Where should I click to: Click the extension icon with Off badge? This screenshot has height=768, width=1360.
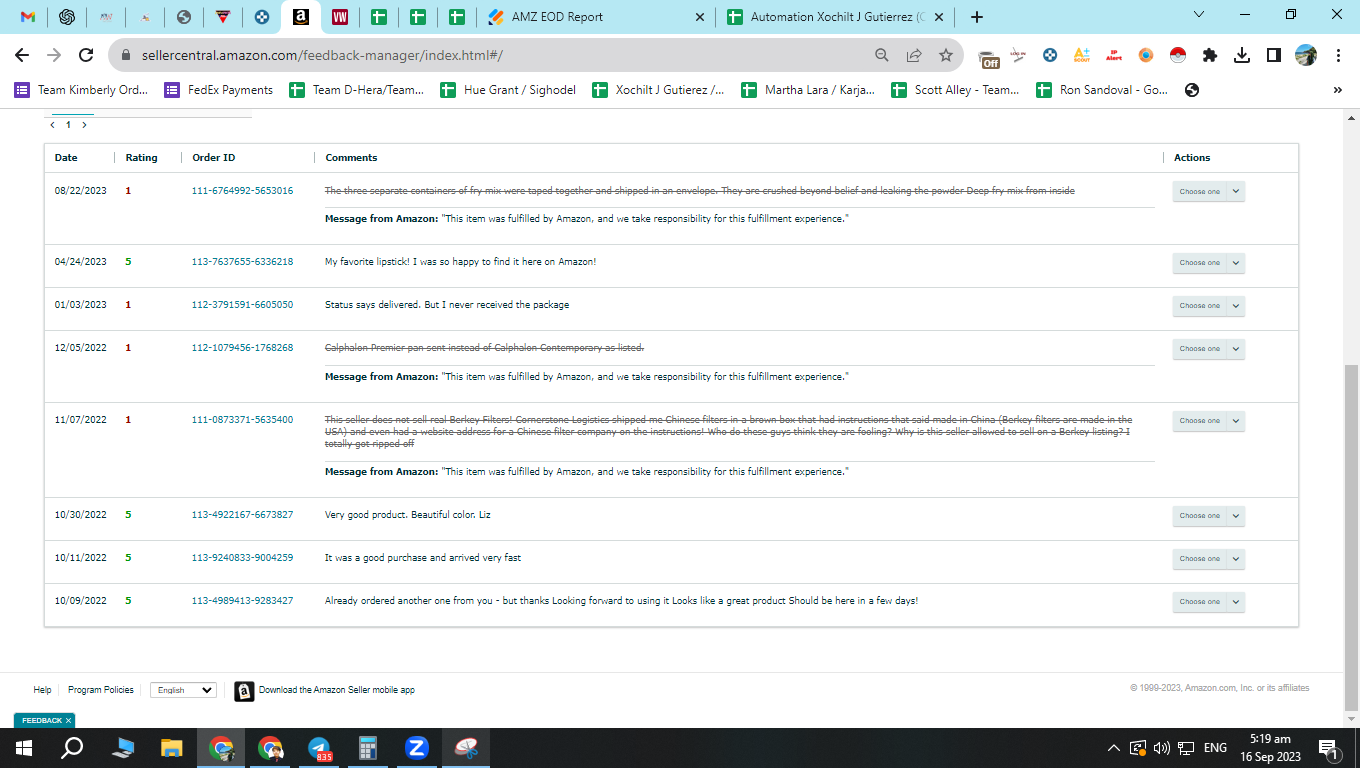988,57
